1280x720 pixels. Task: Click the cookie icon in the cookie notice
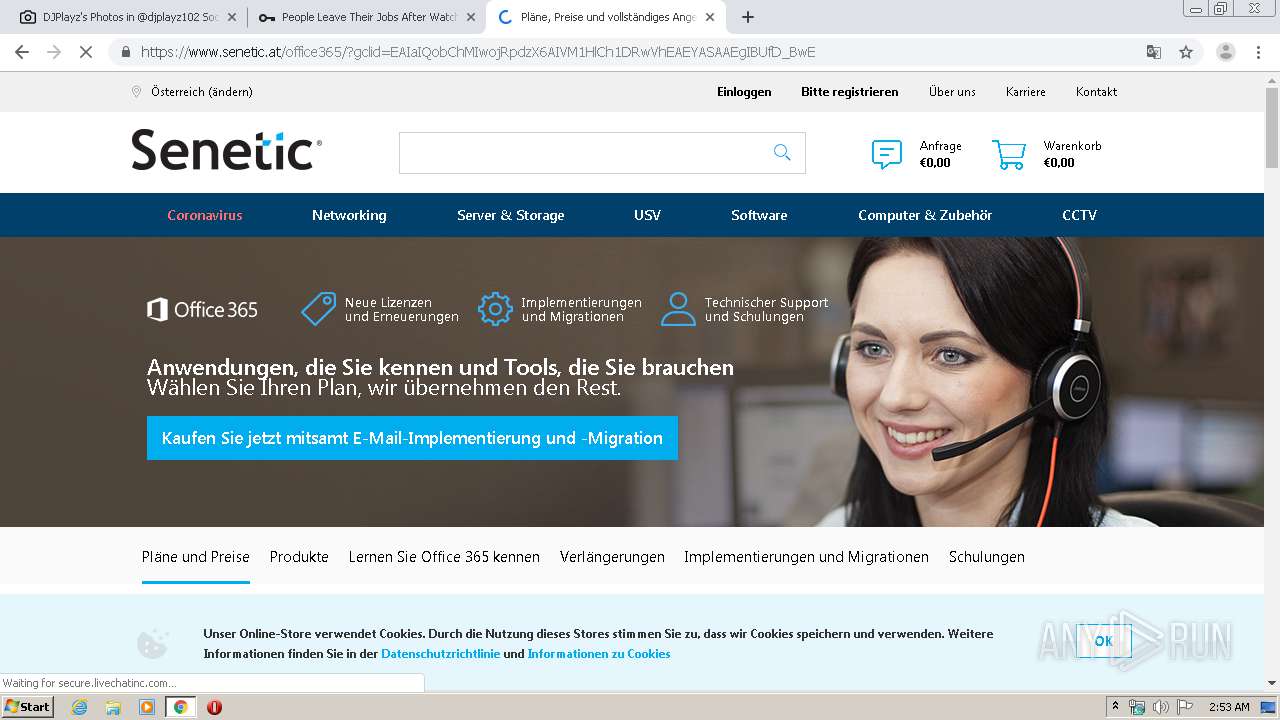[x=152, y=643]
